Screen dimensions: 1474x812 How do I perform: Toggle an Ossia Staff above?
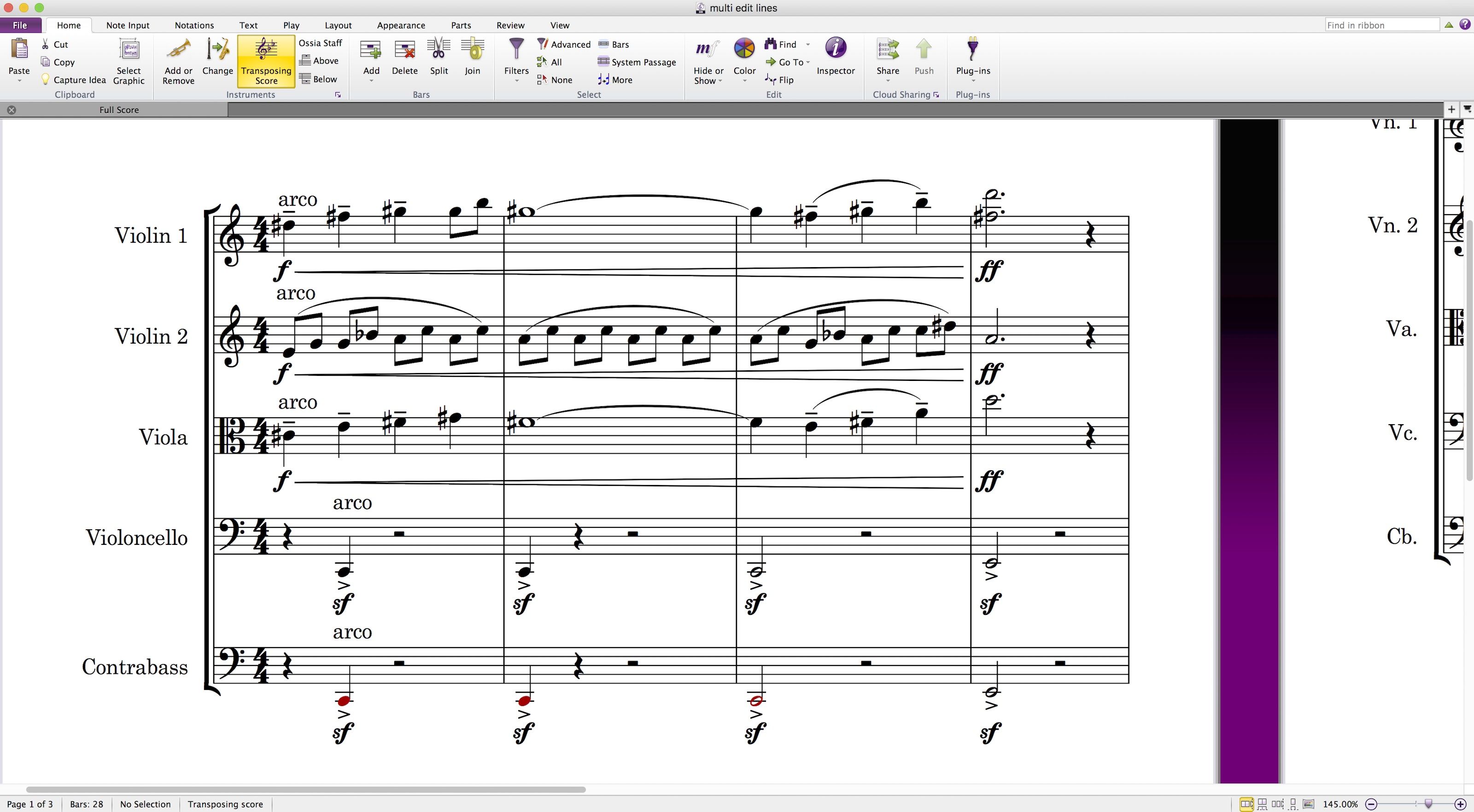click(320, 60)
